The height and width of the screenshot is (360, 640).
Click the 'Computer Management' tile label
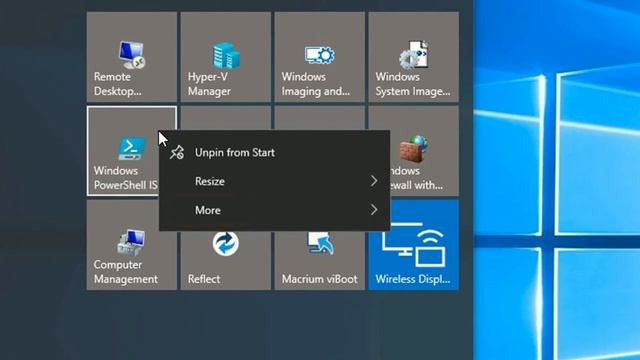(126, 272)
